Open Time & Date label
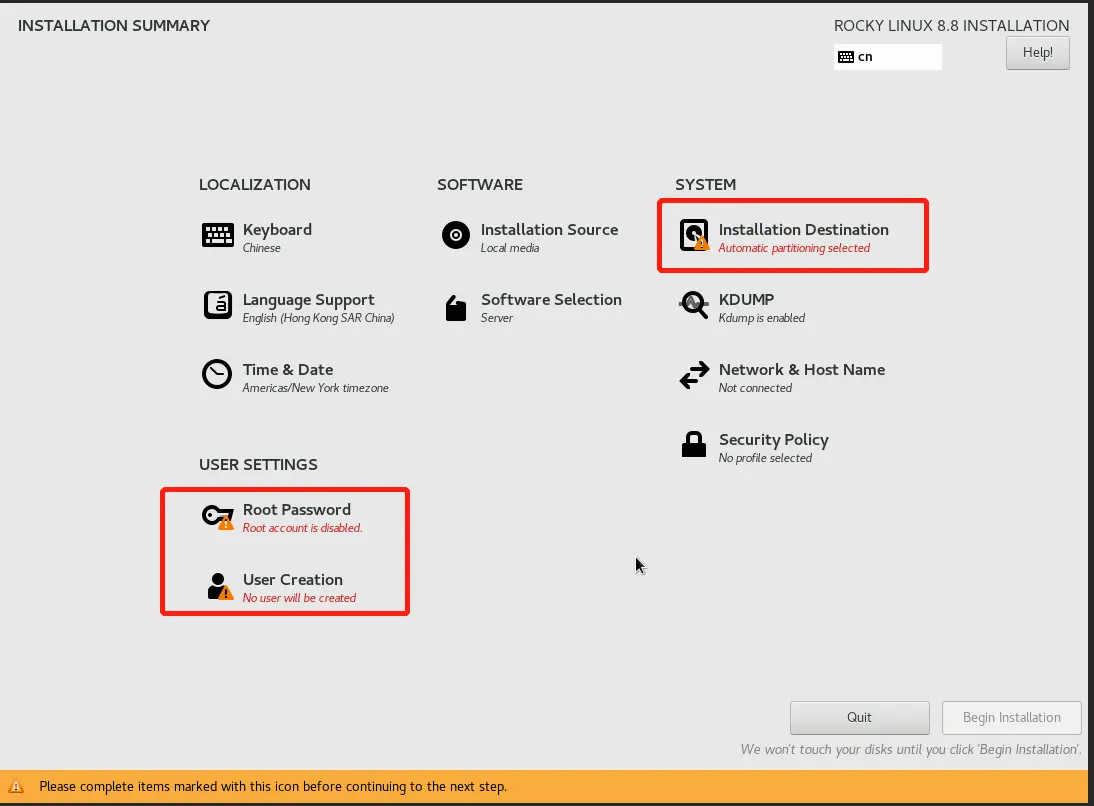Screen dimensions: 1094x806 click(287, 370)
